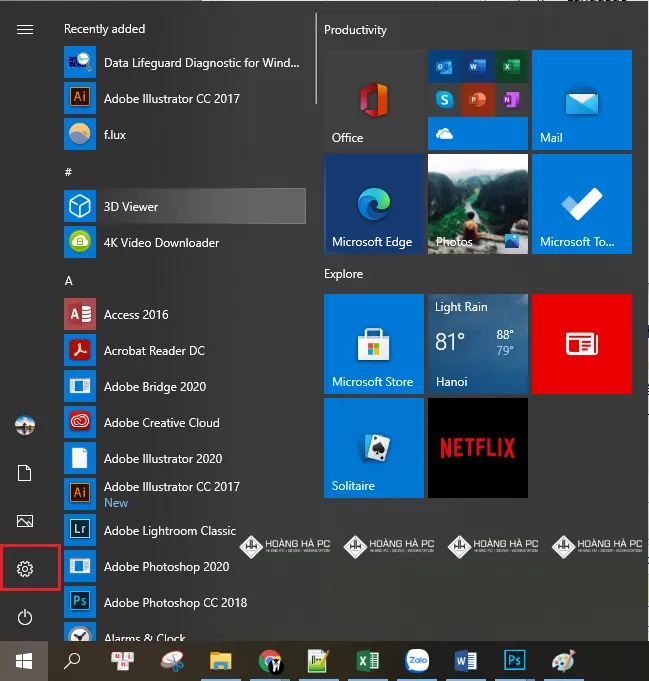Open Photos tile thumbnail
Screen dimensions: 649x681
[477, 204]
